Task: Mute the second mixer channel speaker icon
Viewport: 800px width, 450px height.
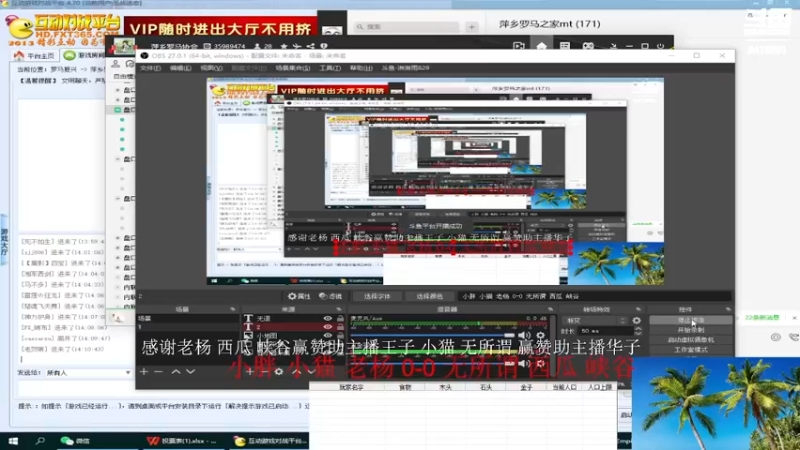Action: pos(522,363)
